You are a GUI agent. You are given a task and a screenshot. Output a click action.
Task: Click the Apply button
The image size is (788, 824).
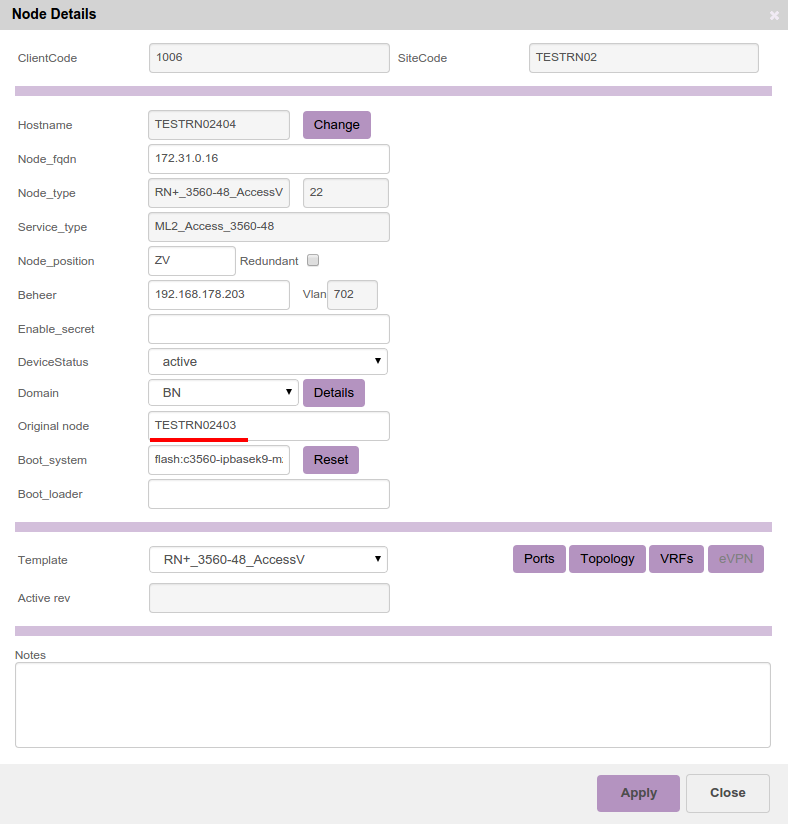point(638,793)
